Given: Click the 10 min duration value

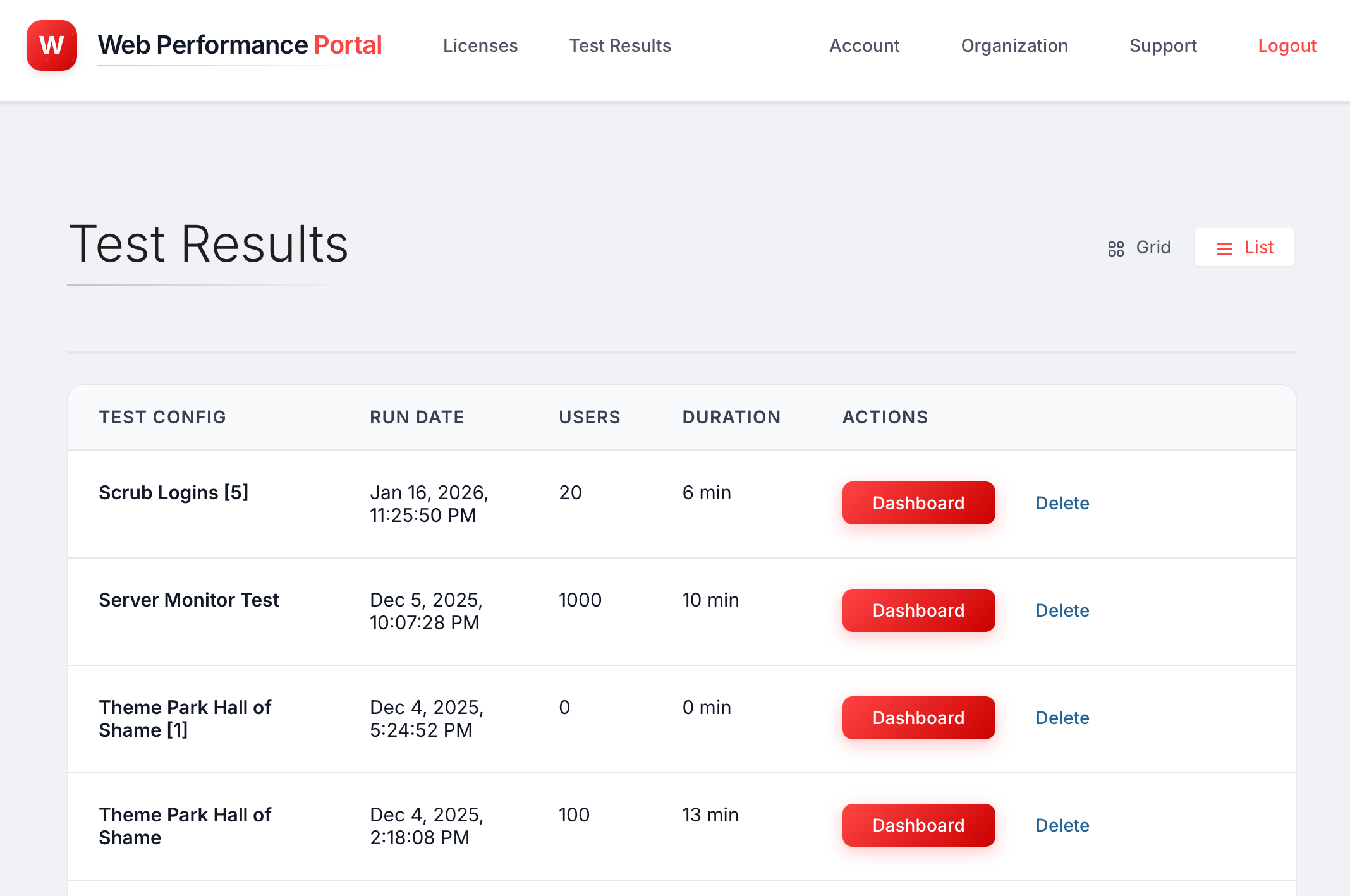Looking at the screenshot, I should point(710,600).
